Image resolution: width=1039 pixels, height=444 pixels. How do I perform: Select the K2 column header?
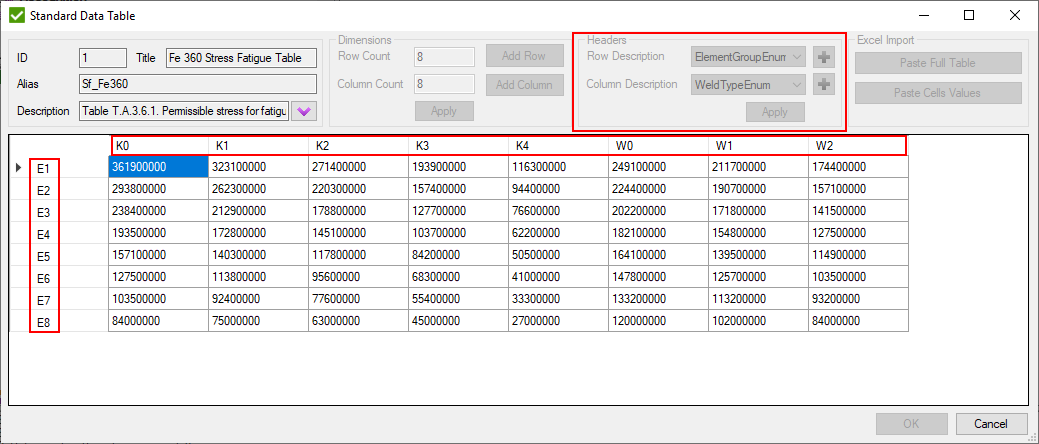click(358, 145)
